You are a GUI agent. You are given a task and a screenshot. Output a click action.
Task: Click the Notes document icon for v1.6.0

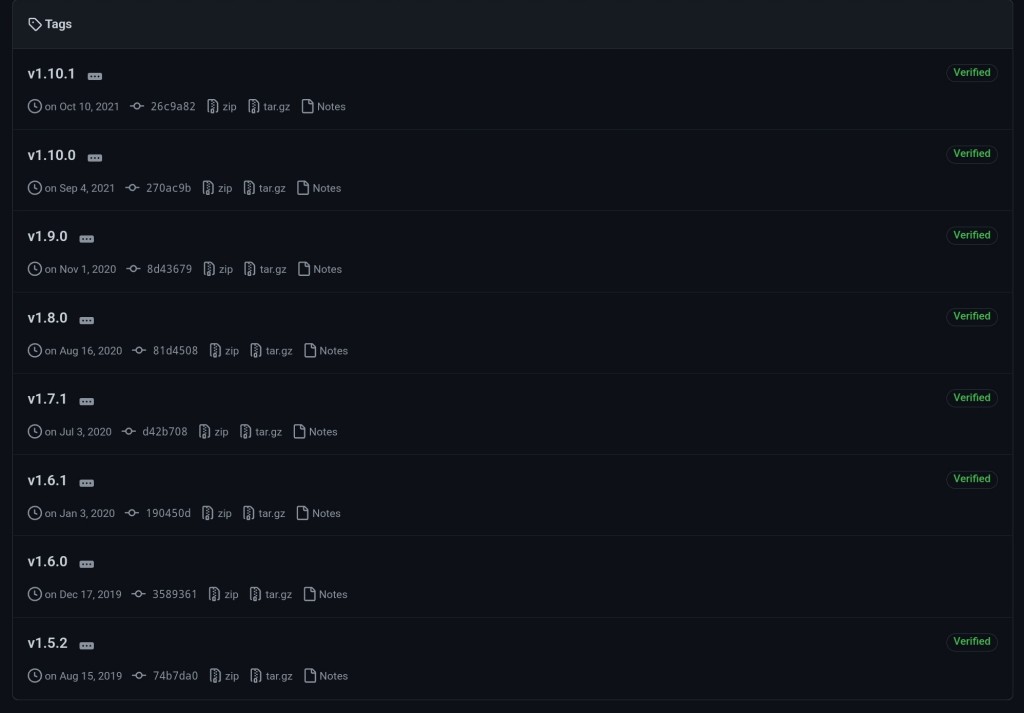point(310,594)
